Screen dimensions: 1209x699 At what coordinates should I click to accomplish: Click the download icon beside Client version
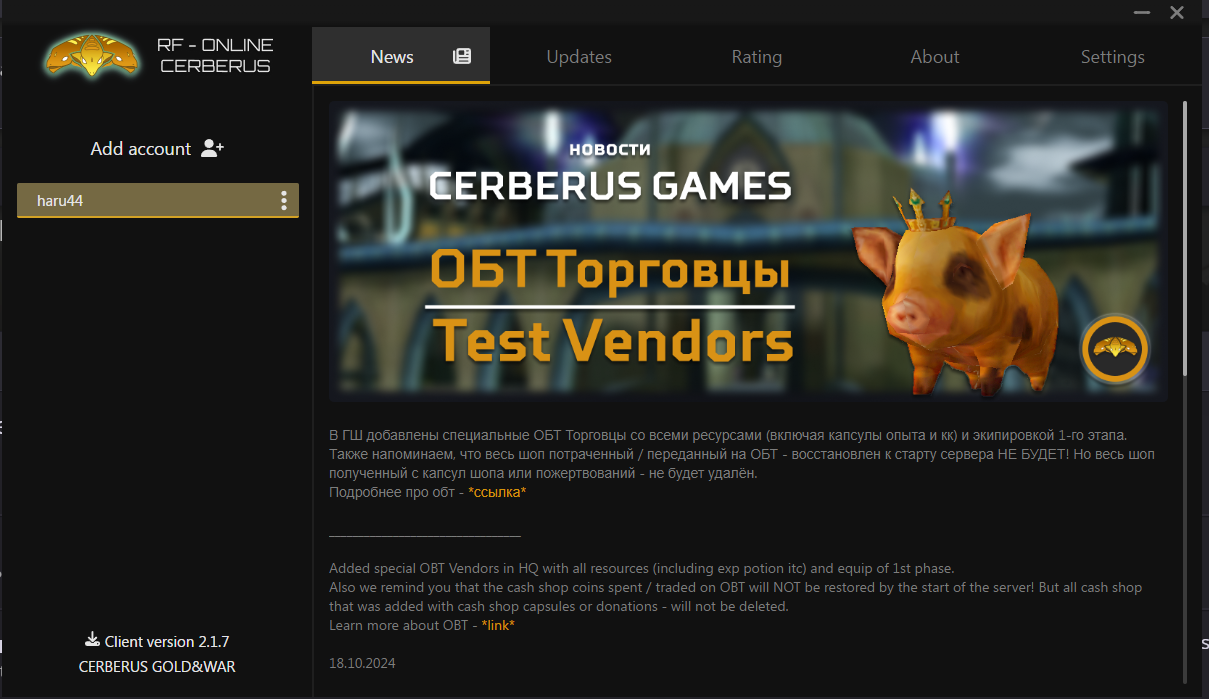click(92, 640)
